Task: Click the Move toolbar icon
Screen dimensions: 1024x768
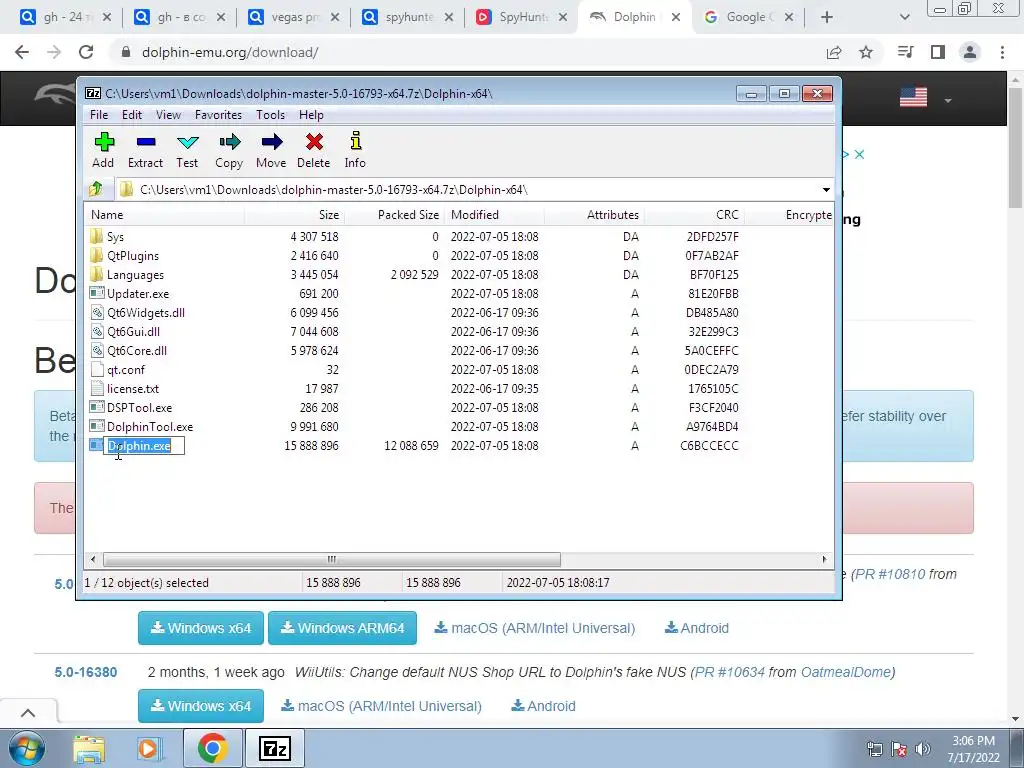Action: click(x=272, y=142)
